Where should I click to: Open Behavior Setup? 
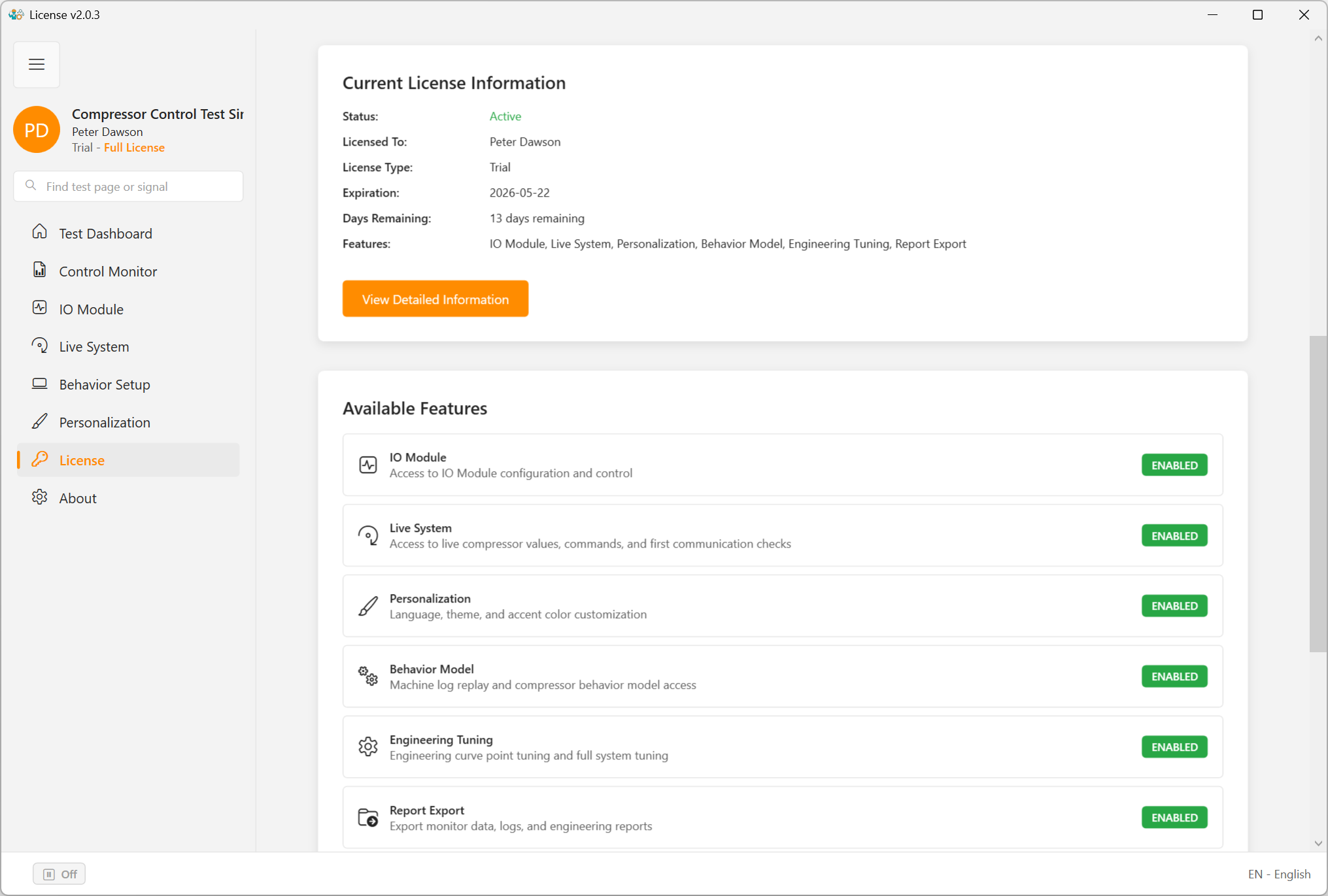pyautogui.click(x=128, y=384)
